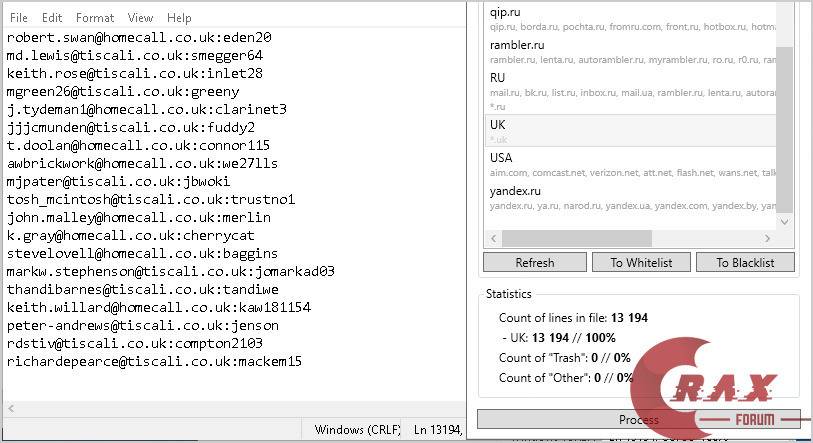813x443 pixels.
Task: Click the domain list's right scroll arrow
Action: [x=768, y=239]
